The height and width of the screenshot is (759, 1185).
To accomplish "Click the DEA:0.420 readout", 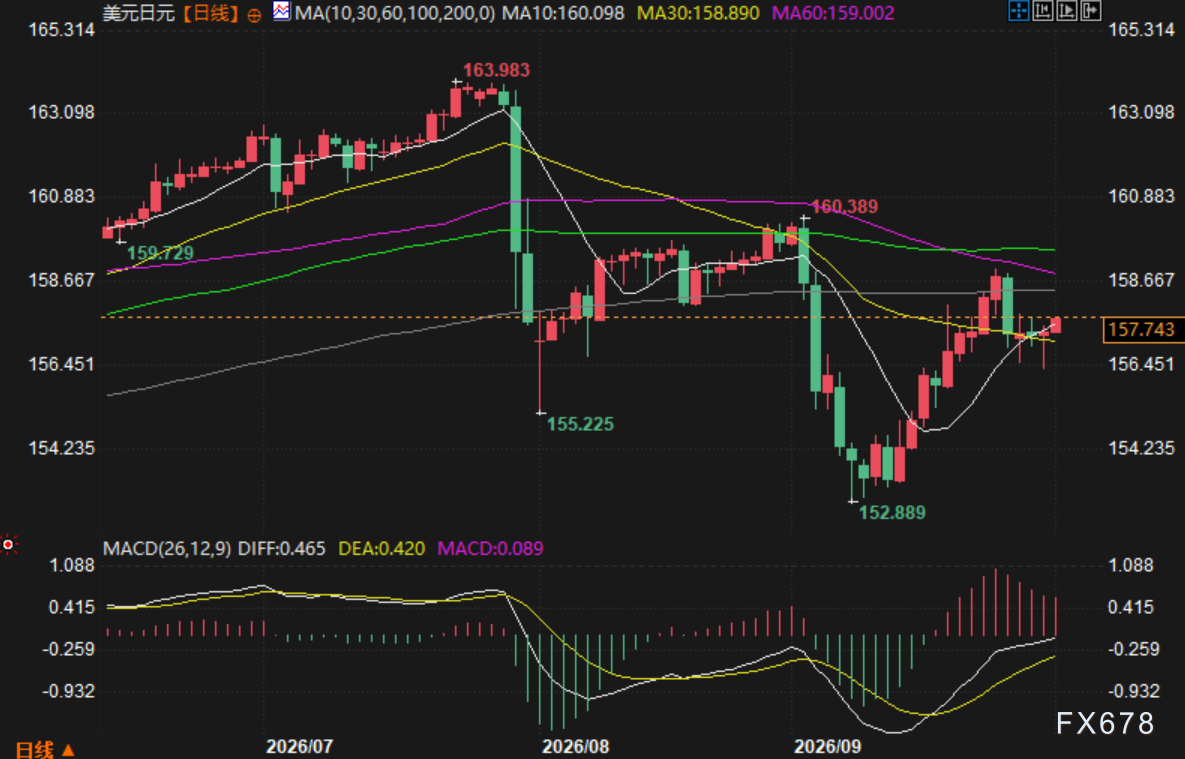I will tap(382, 548).
